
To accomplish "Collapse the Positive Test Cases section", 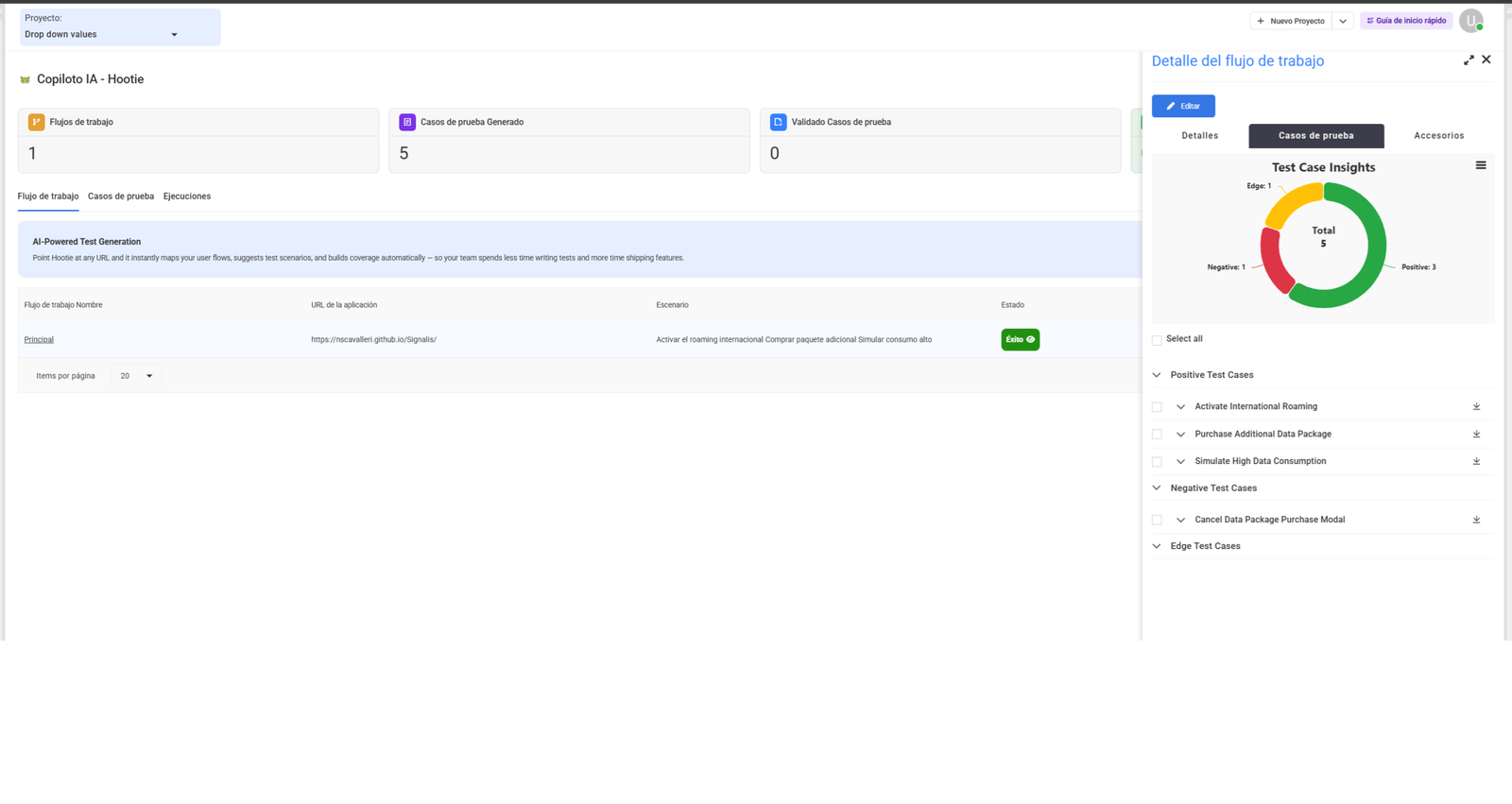I will click(1157, 375).
